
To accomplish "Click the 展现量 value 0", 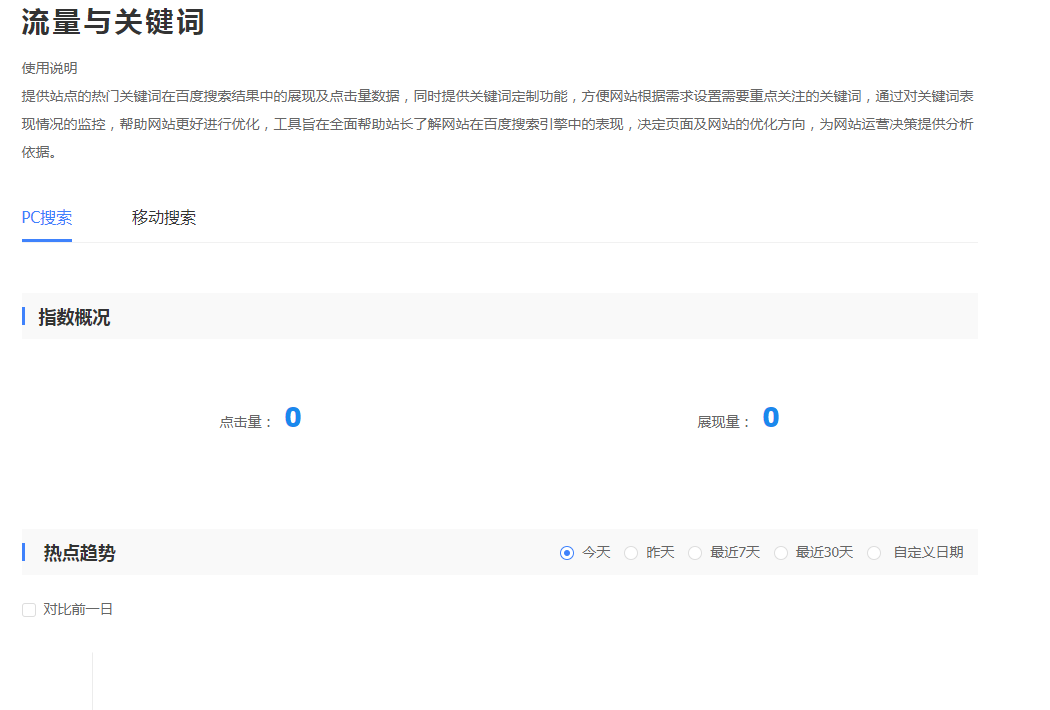I will pos(771,417).
